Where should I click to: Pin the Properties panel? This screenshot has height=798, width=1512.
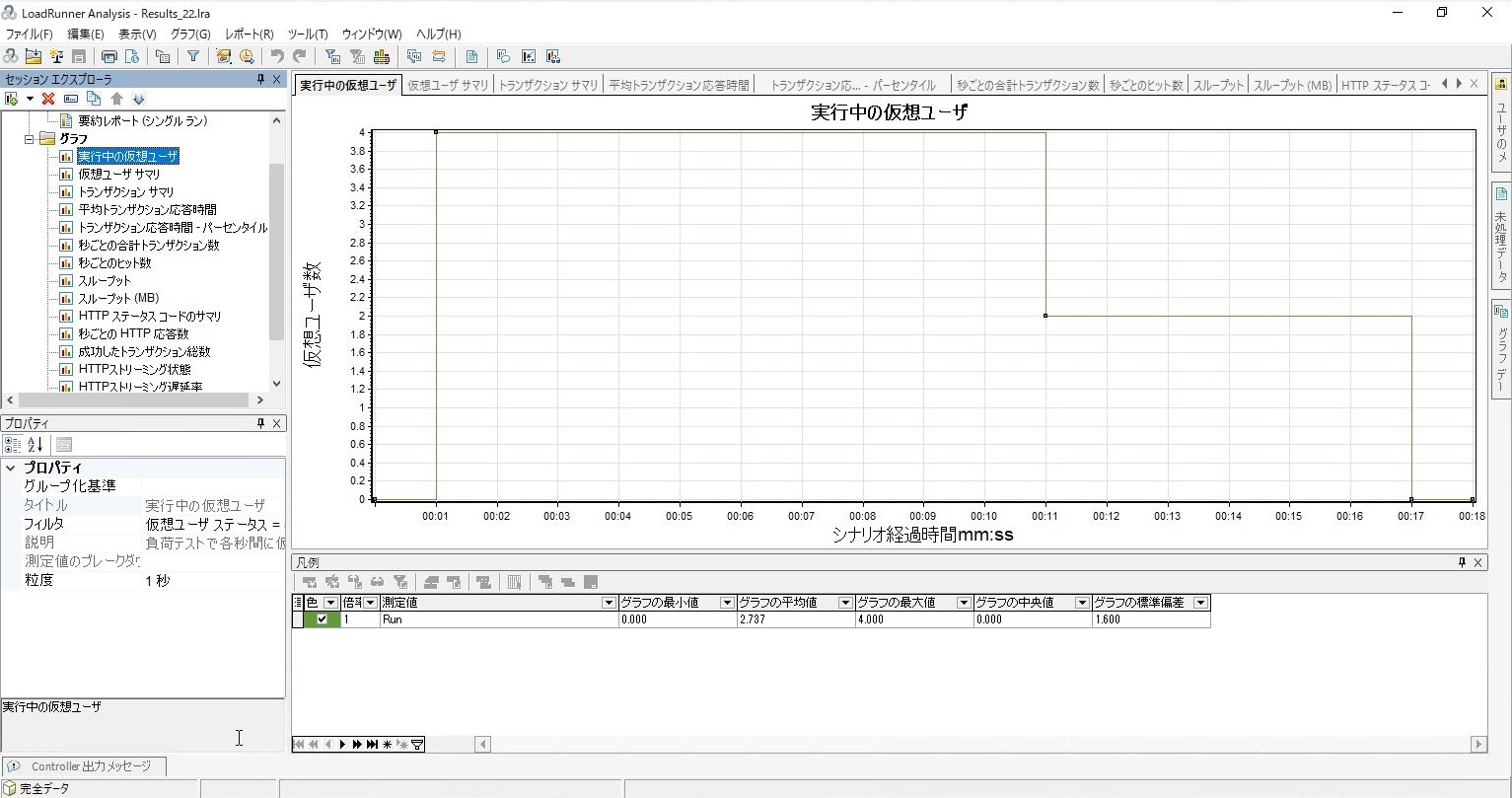click(x=260, y=423)
